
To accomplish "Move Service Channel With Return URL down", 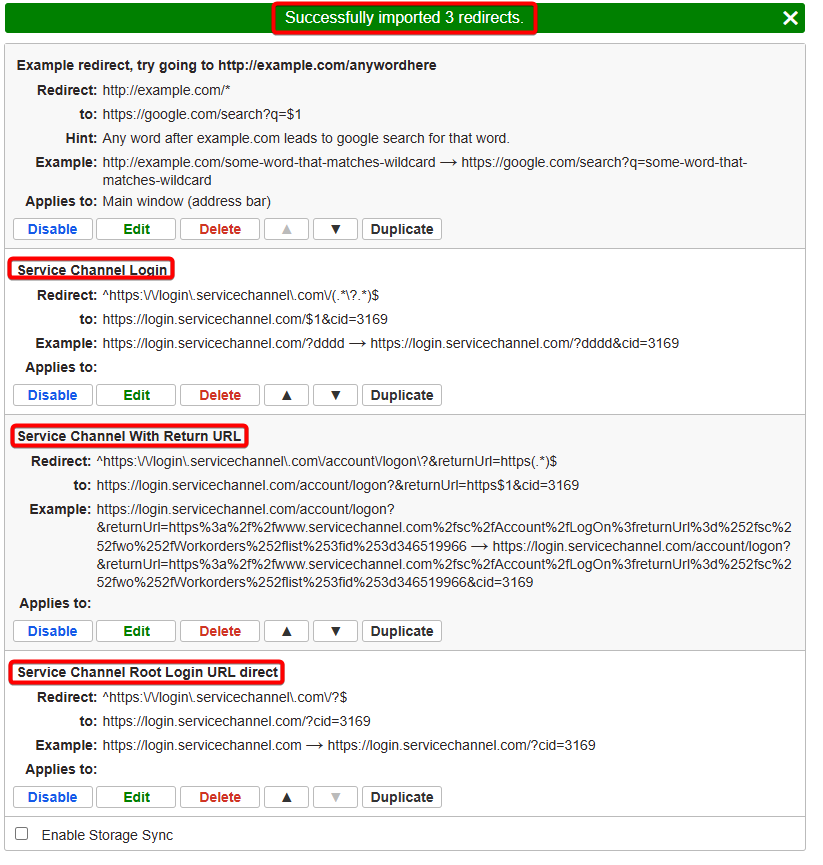I will coord(335,631).
